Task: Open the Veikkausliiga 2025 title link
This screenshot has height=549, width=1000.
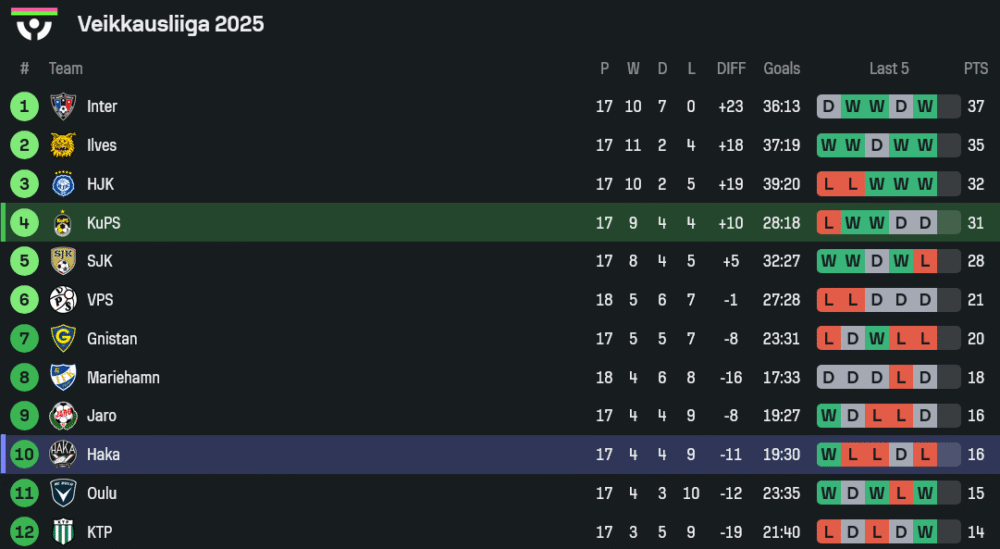Action: click(170, 24)
